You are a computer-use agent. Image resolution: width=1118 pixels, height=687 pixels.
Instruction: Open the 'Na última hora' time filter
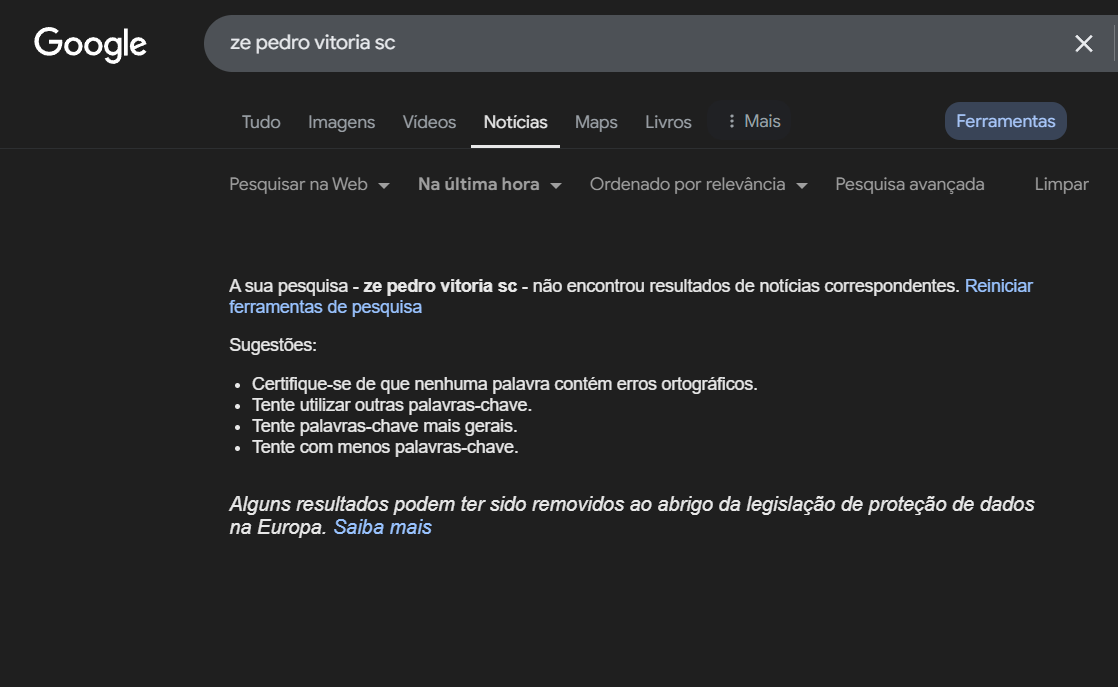click(490, 185)
